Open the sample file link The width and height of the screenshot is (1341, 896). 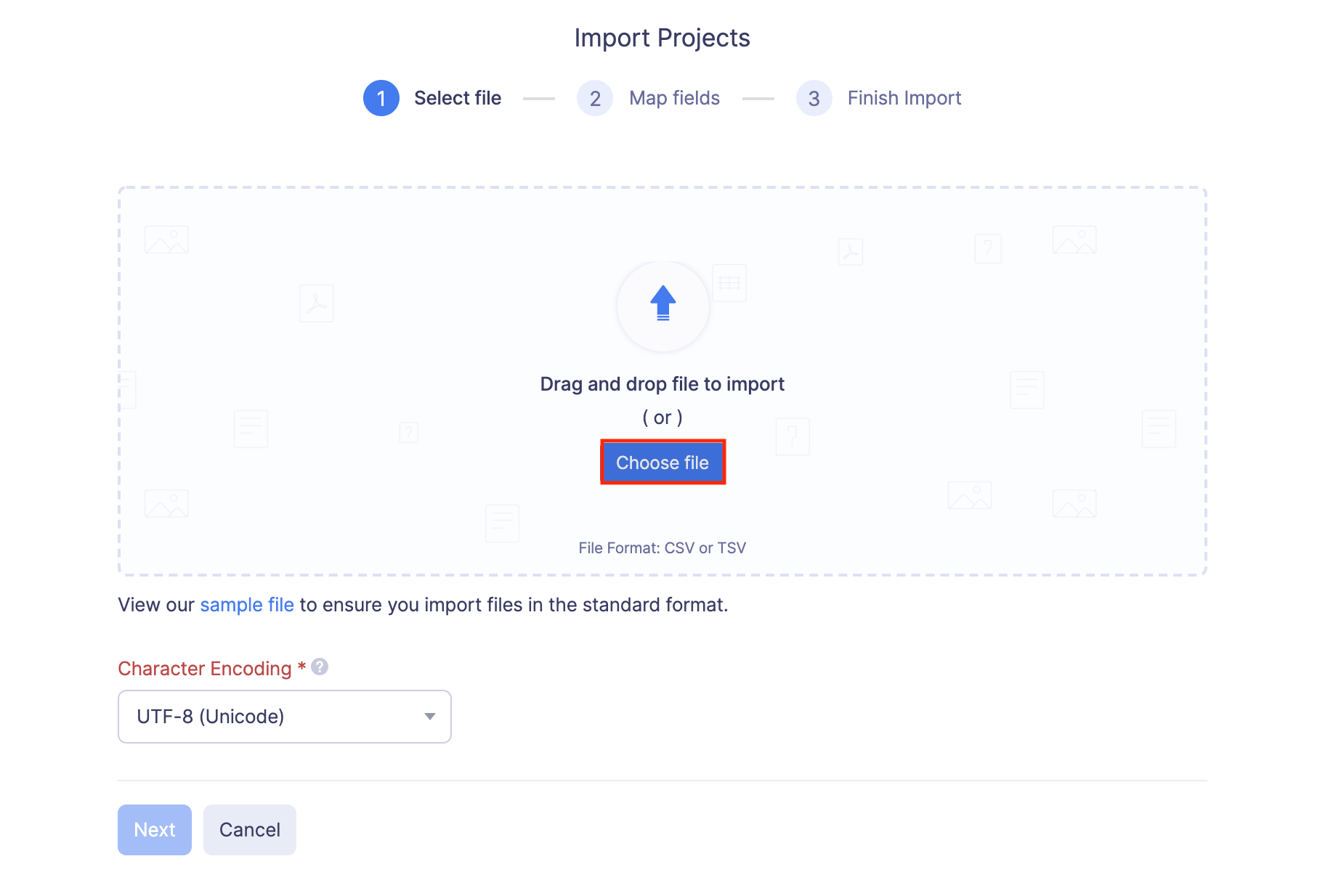pyautogui.click(x=246, y=604)
